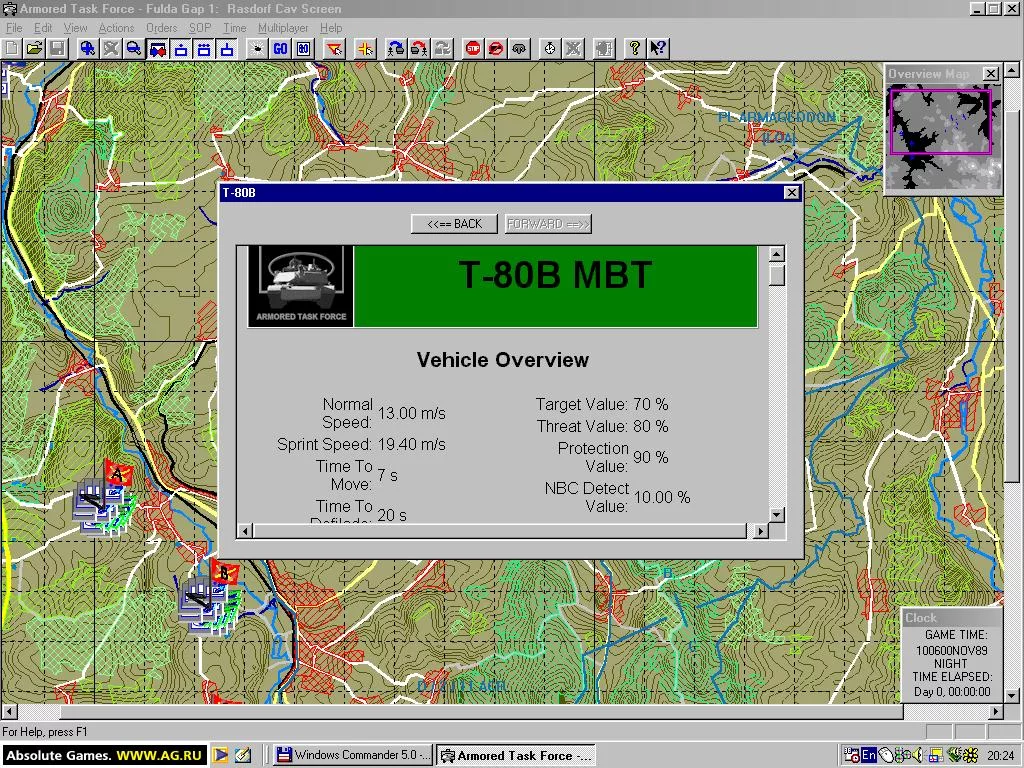Click the <<== BACK button

coord(455,224)
